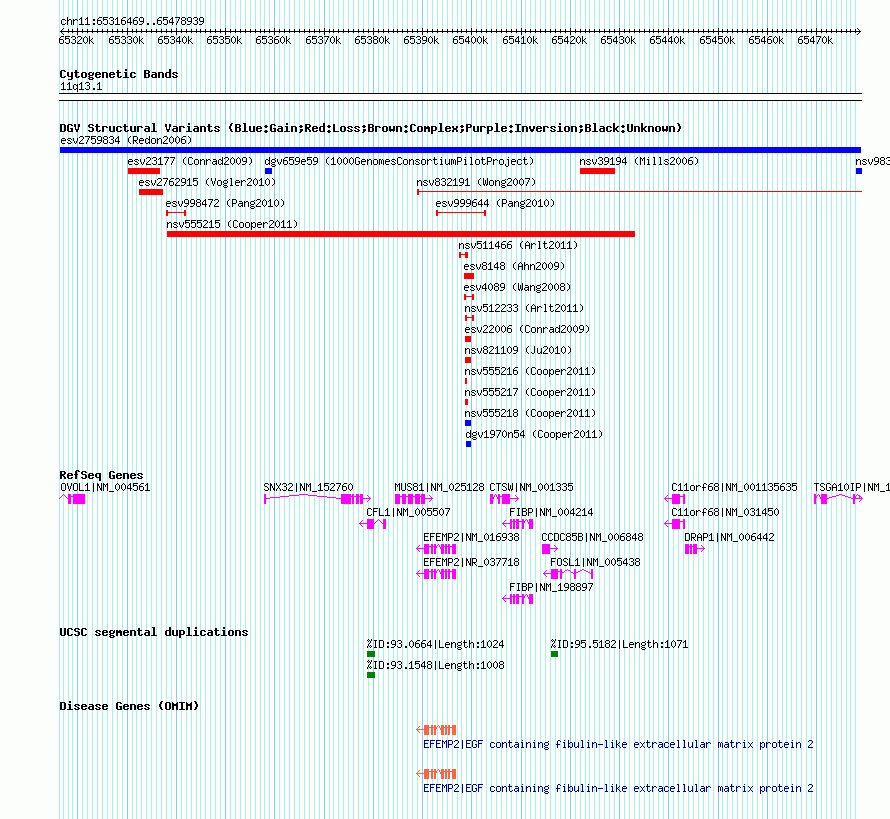Select the nsv555216 Cooper2011 small red marker
Viewport: 890px width, 819px height.
[466, 381]
